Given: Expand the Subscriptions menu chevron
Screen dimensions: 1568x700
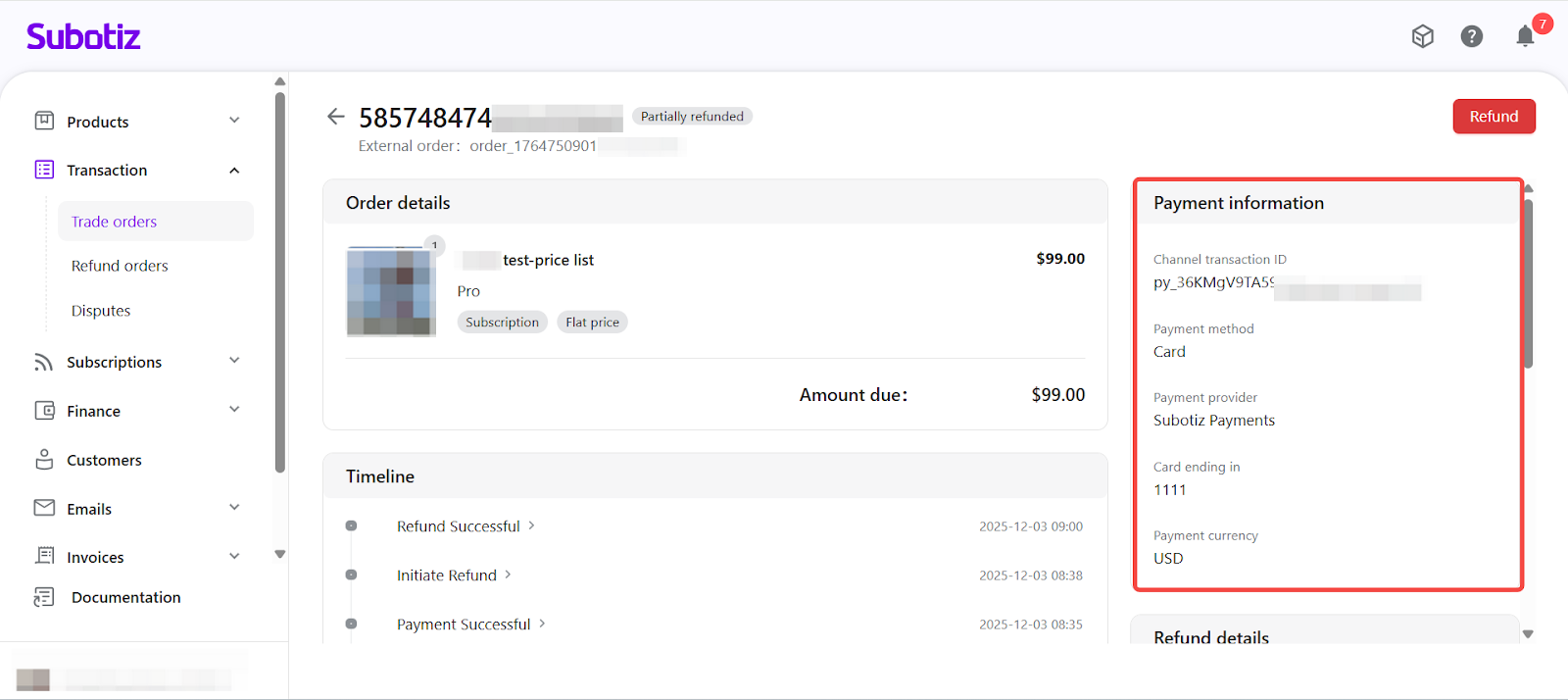Looking at the screenshot, I should click(234, 361).
